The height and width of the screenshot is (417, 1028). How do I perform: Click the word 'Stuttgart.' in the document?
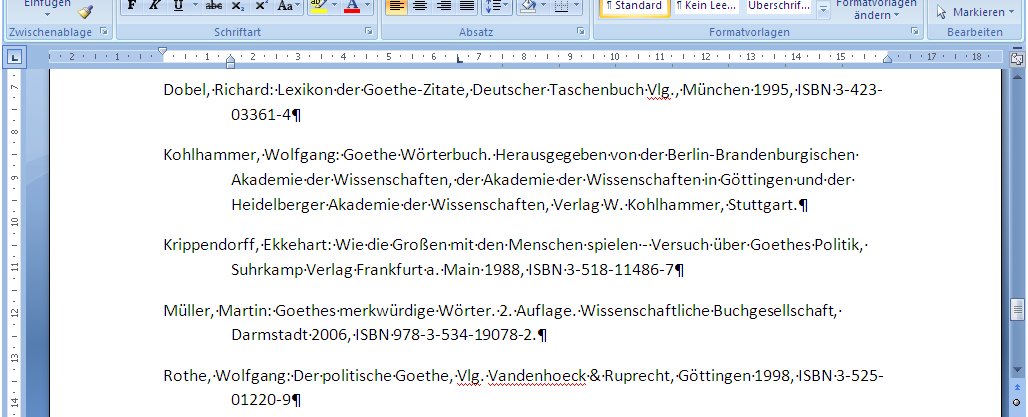tap(762, 205)
